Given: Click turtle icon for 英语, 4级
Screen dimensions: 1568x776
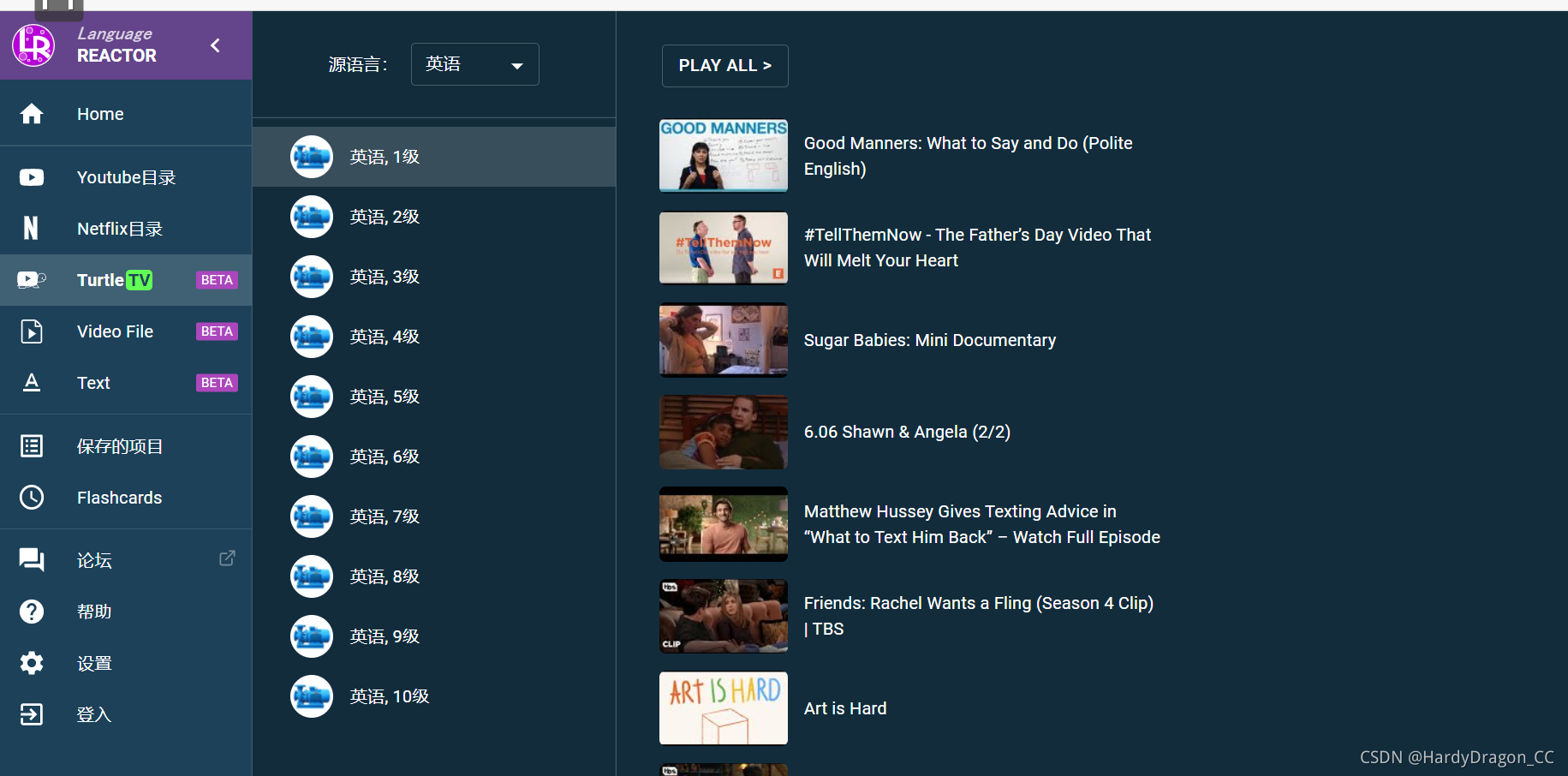Looking at the screenshot, I should click(x=312, y=337).
